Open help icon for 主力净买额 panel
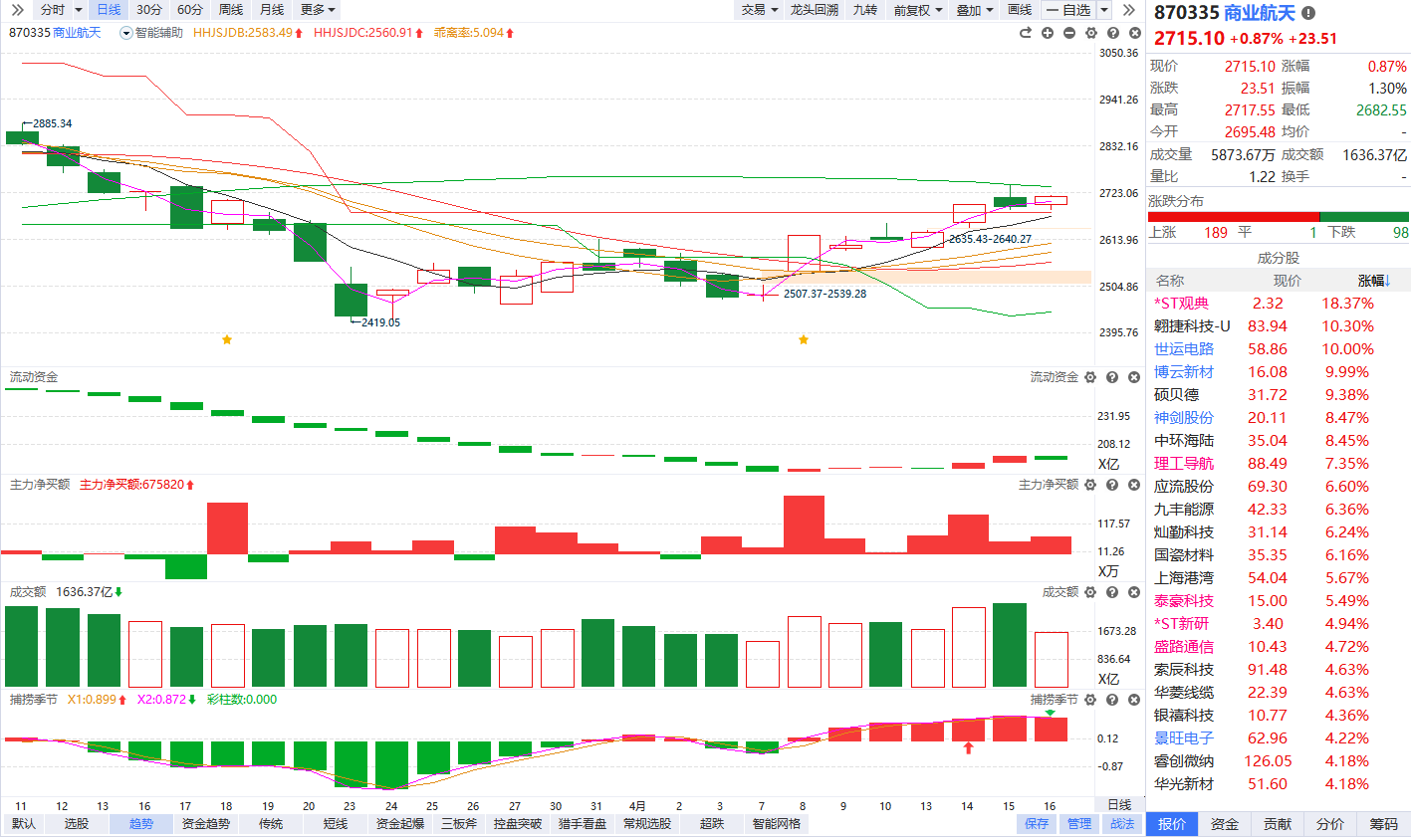 (1112, 485)
